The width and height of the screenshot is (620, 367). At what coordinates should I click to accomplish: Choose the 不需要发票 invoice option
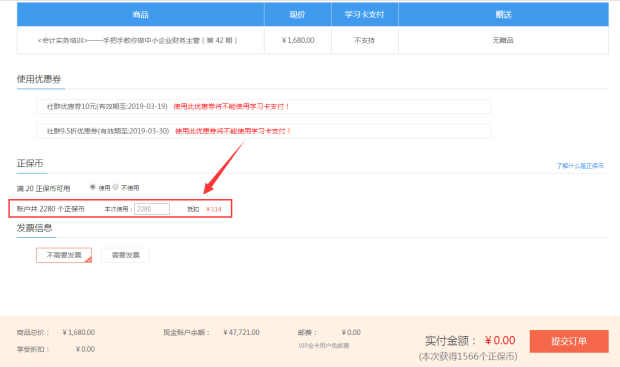click(x=64, y=255)
